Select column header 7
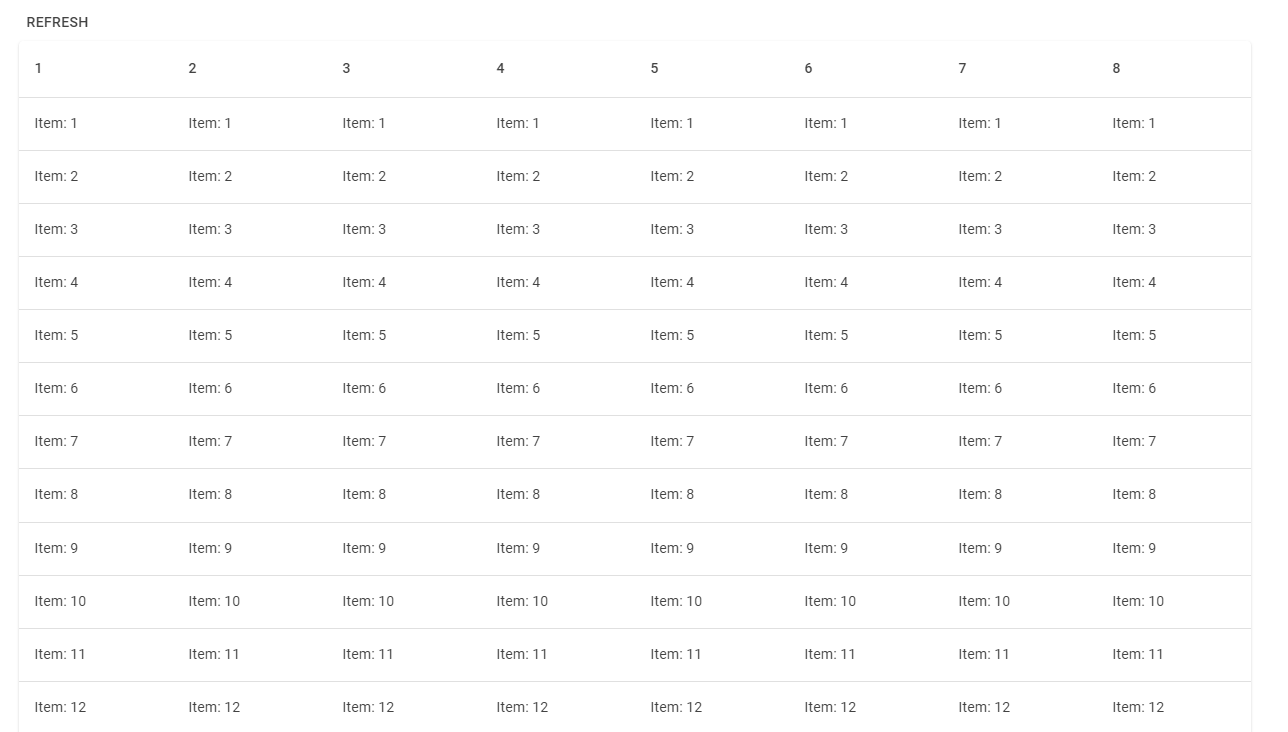1288x732 pixels. (x=962, y=68)
